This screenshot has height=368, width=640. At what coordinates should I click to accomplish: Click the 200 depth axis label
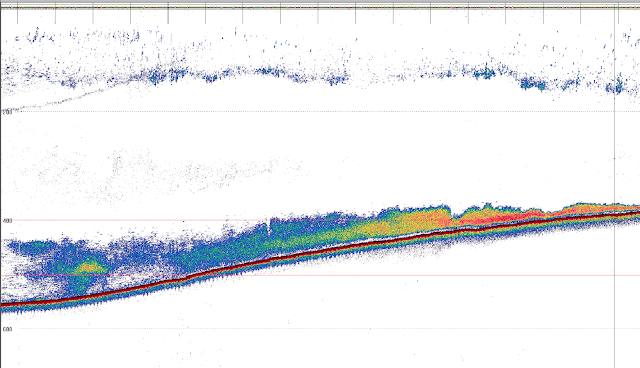tap(7, 112)
